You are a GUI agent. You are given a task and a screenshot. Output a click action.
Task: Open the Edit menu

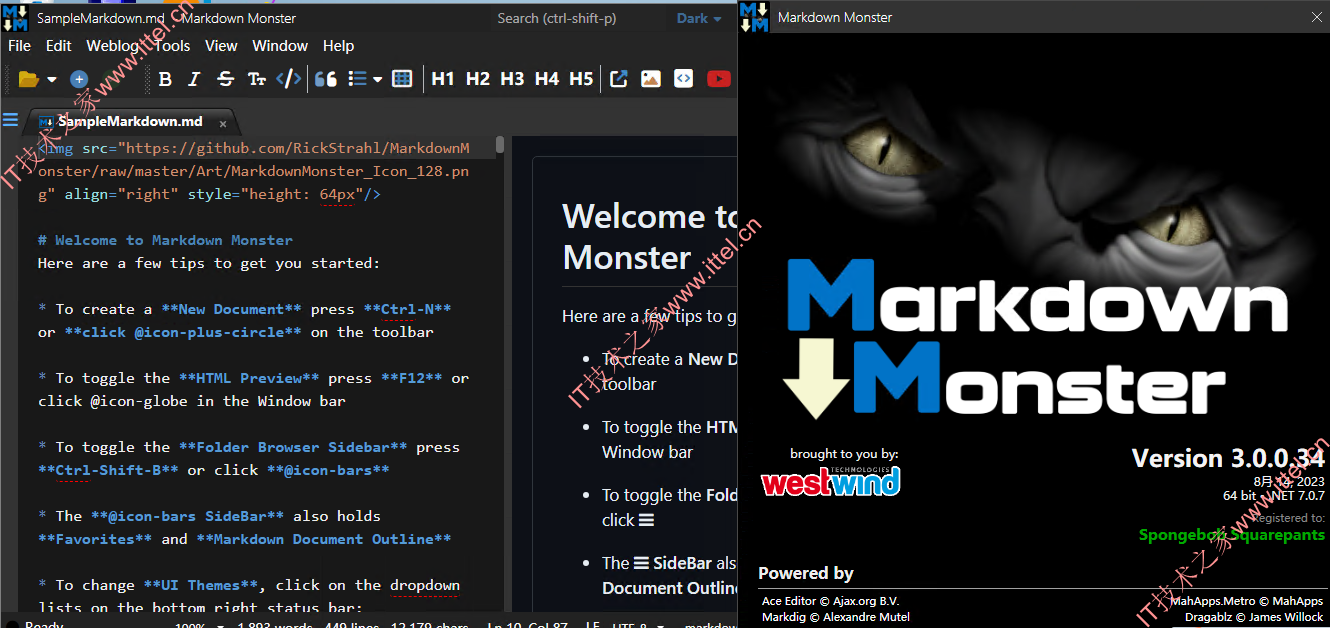click(59, 46)
